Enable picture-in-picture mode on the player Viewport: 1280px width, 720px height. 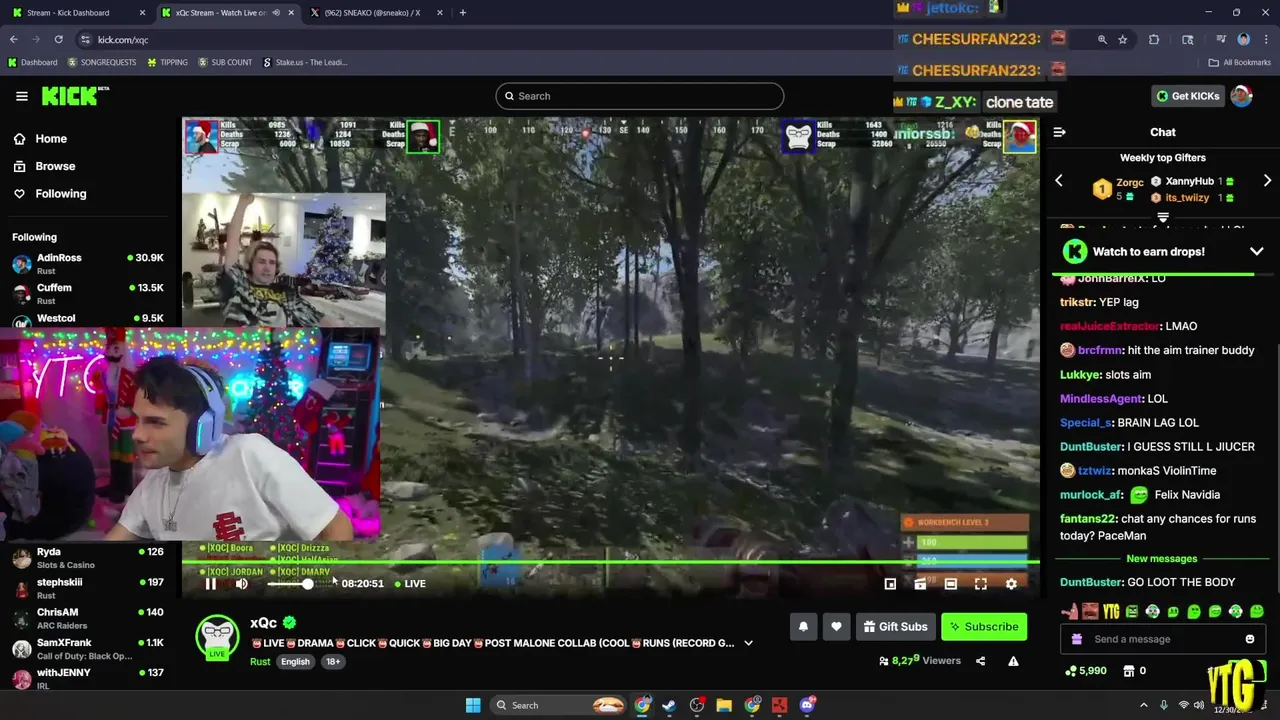tap(890, 584)
